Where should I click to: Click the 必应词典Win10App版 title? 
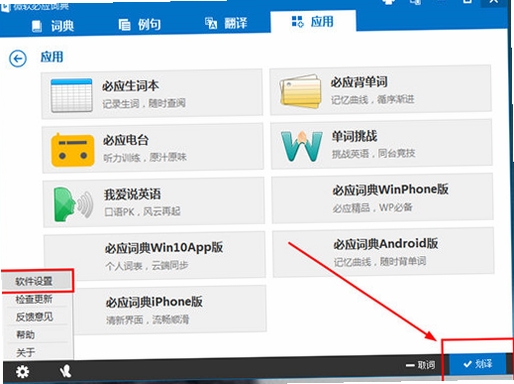tap(164, 248)
